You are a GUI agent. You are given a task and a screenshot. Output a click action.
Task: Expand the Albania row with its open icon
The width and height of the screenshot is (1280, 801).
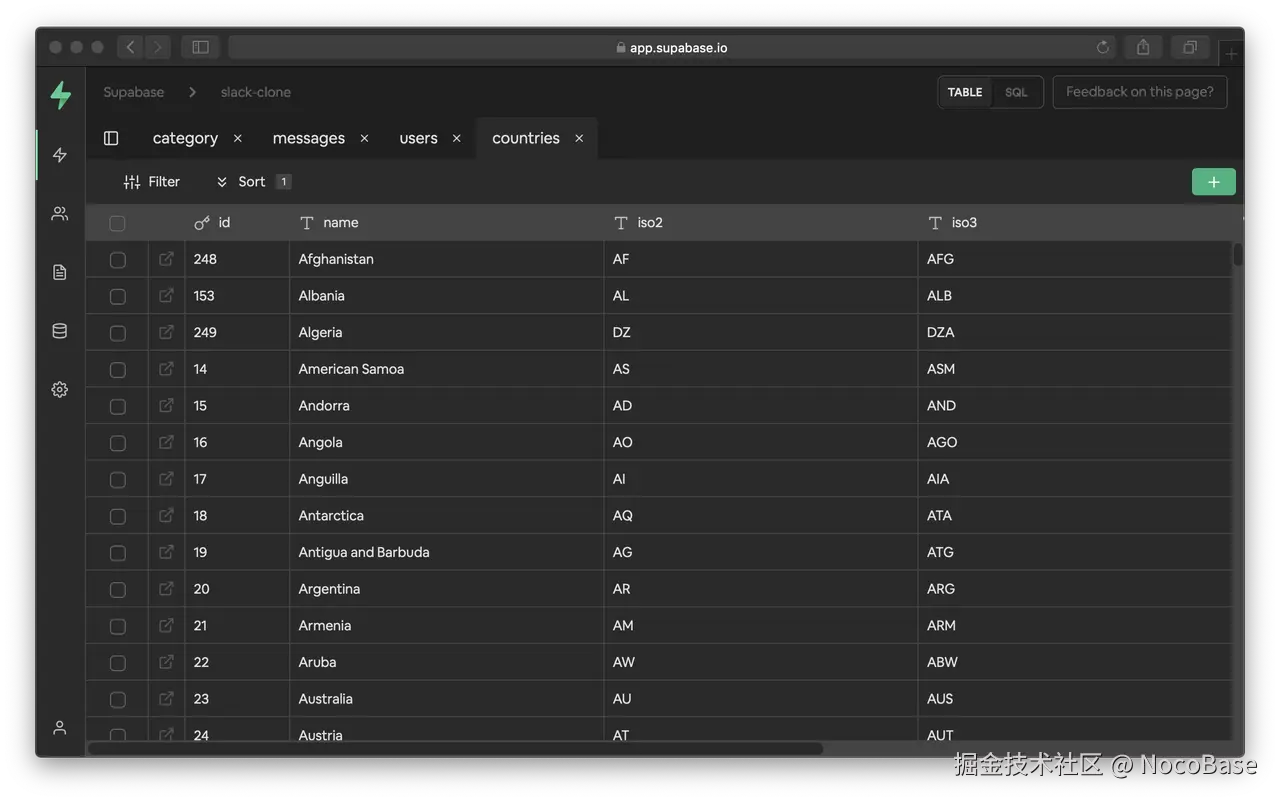166,295
